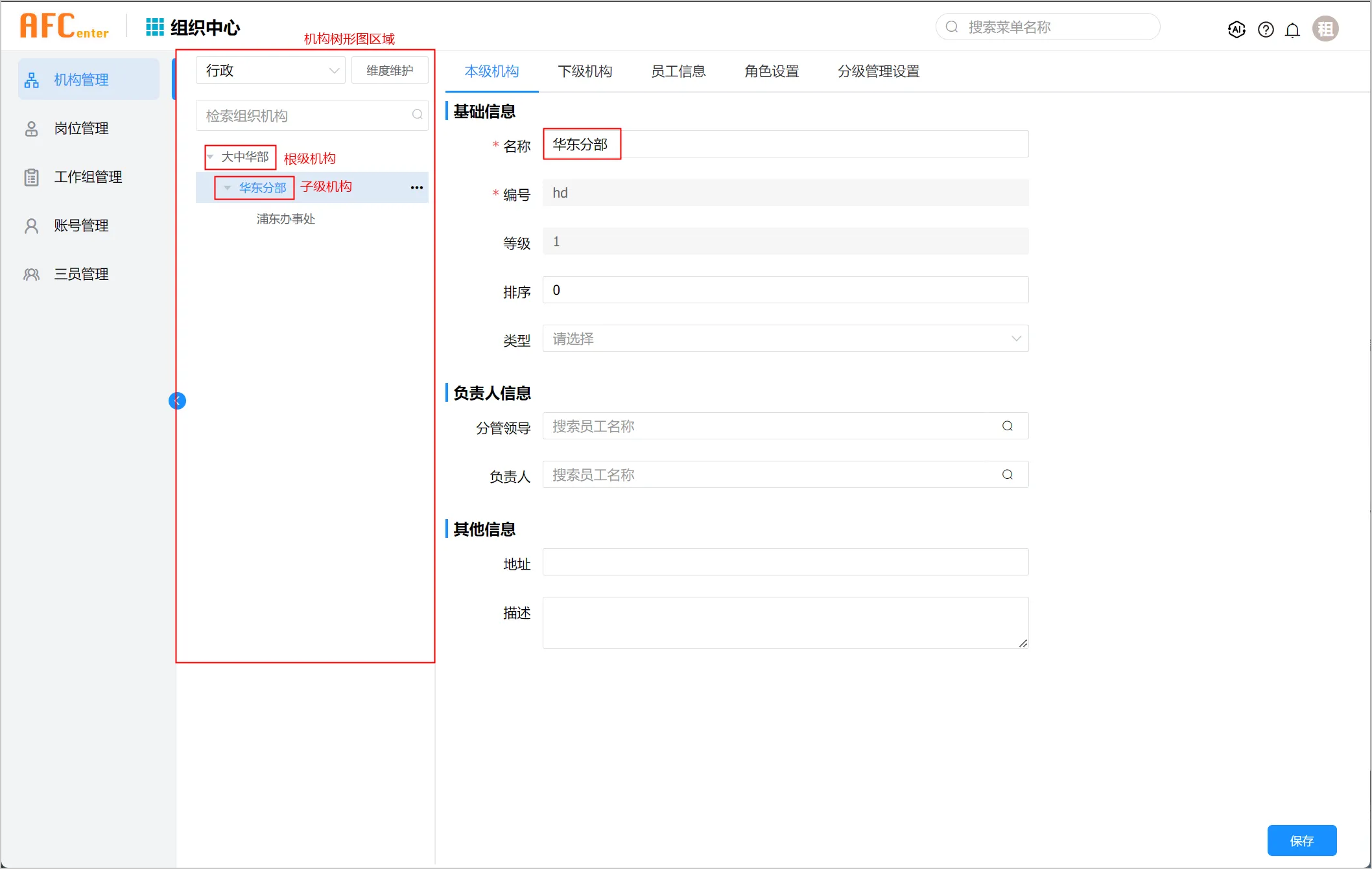Click magnifier in 检索组织机构 box
This screenshot has height=869, width=1372.
point(417,115)
